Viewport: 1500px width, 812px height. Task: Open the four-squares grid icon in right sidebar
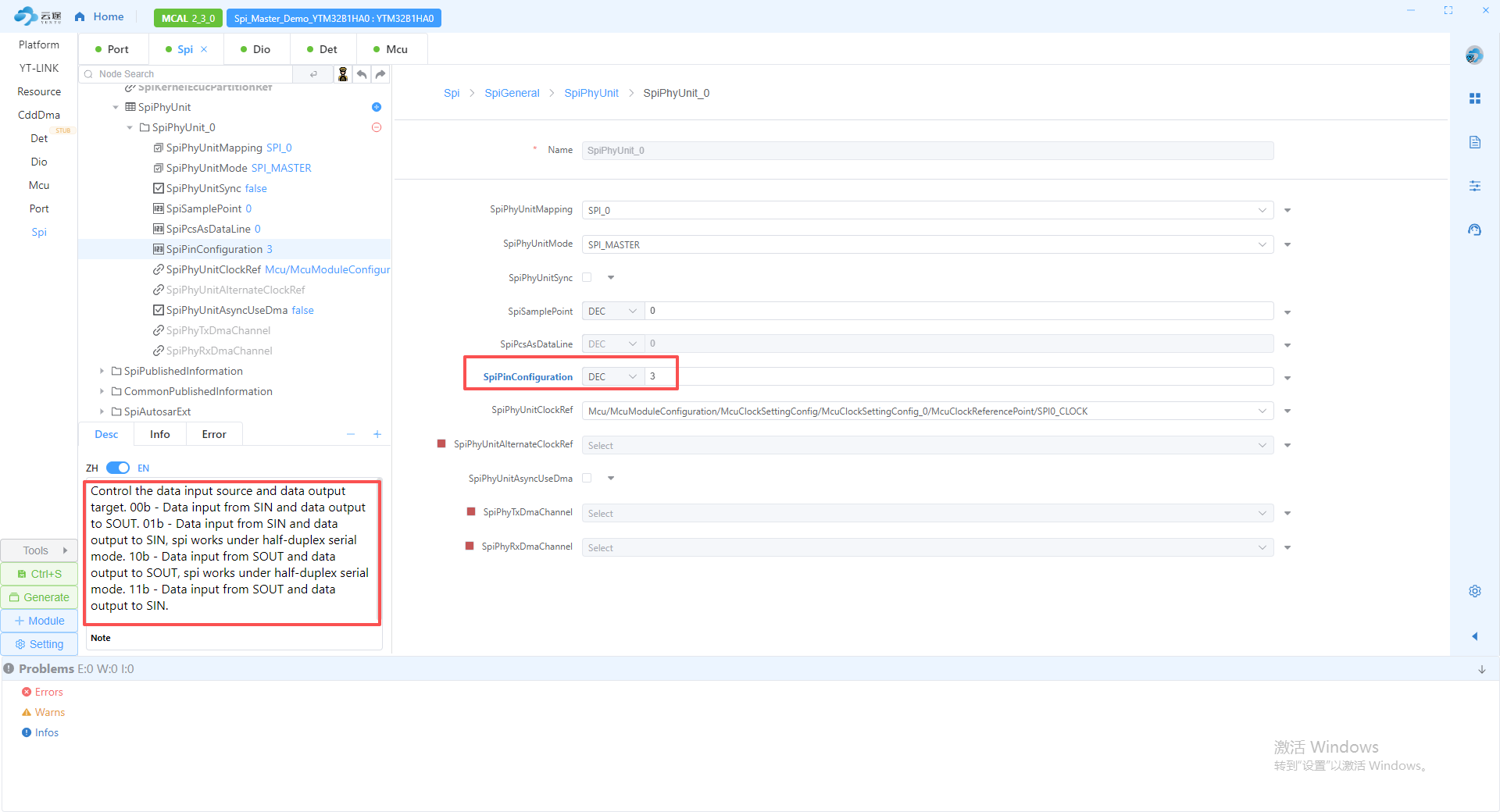tap(1474, 98)
